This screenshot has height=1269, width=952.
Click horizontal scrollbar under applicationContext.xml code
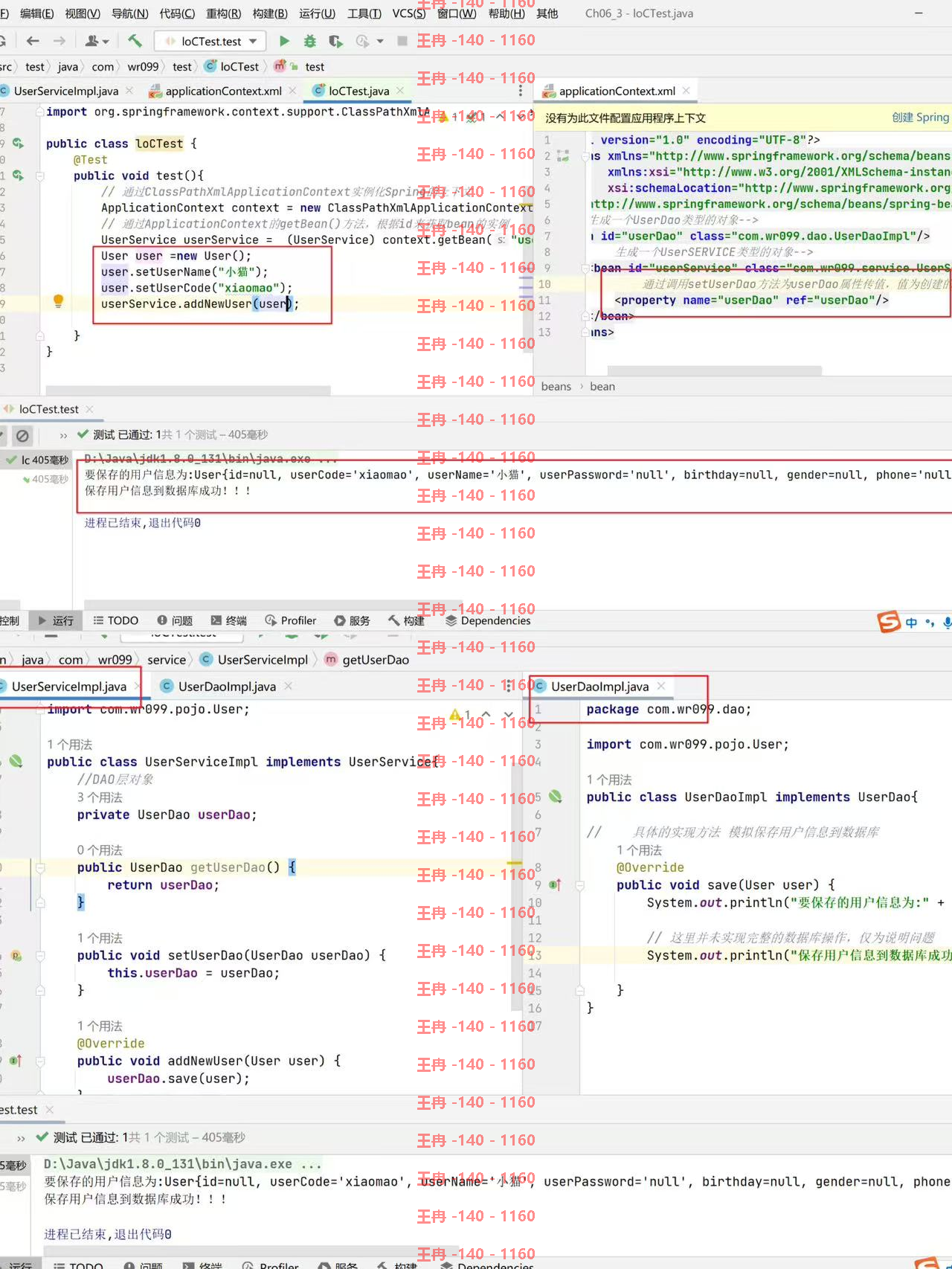pos(714,370)
